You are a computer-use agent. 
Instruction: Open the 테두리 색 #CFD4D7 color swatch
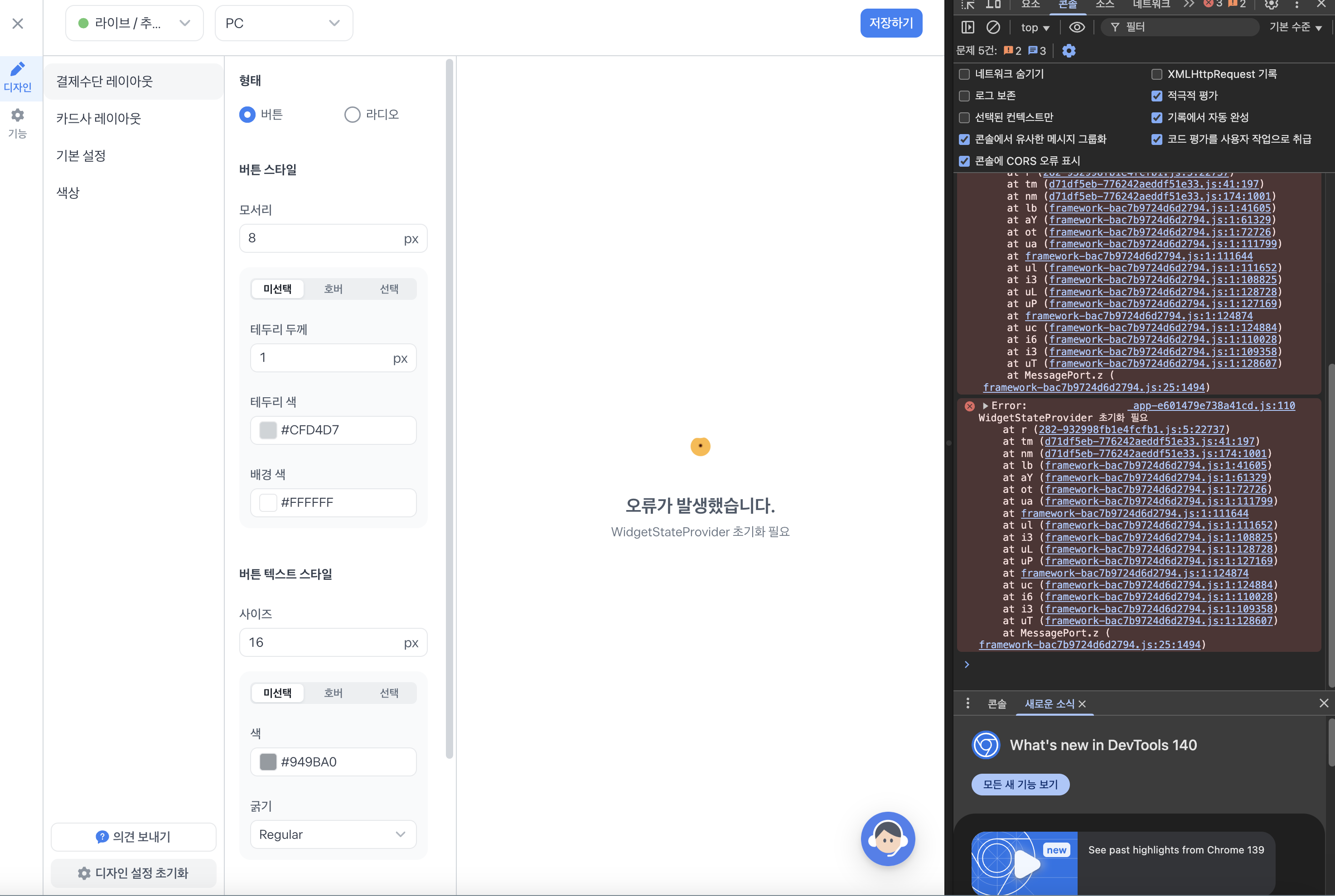(x=268, y=430)
